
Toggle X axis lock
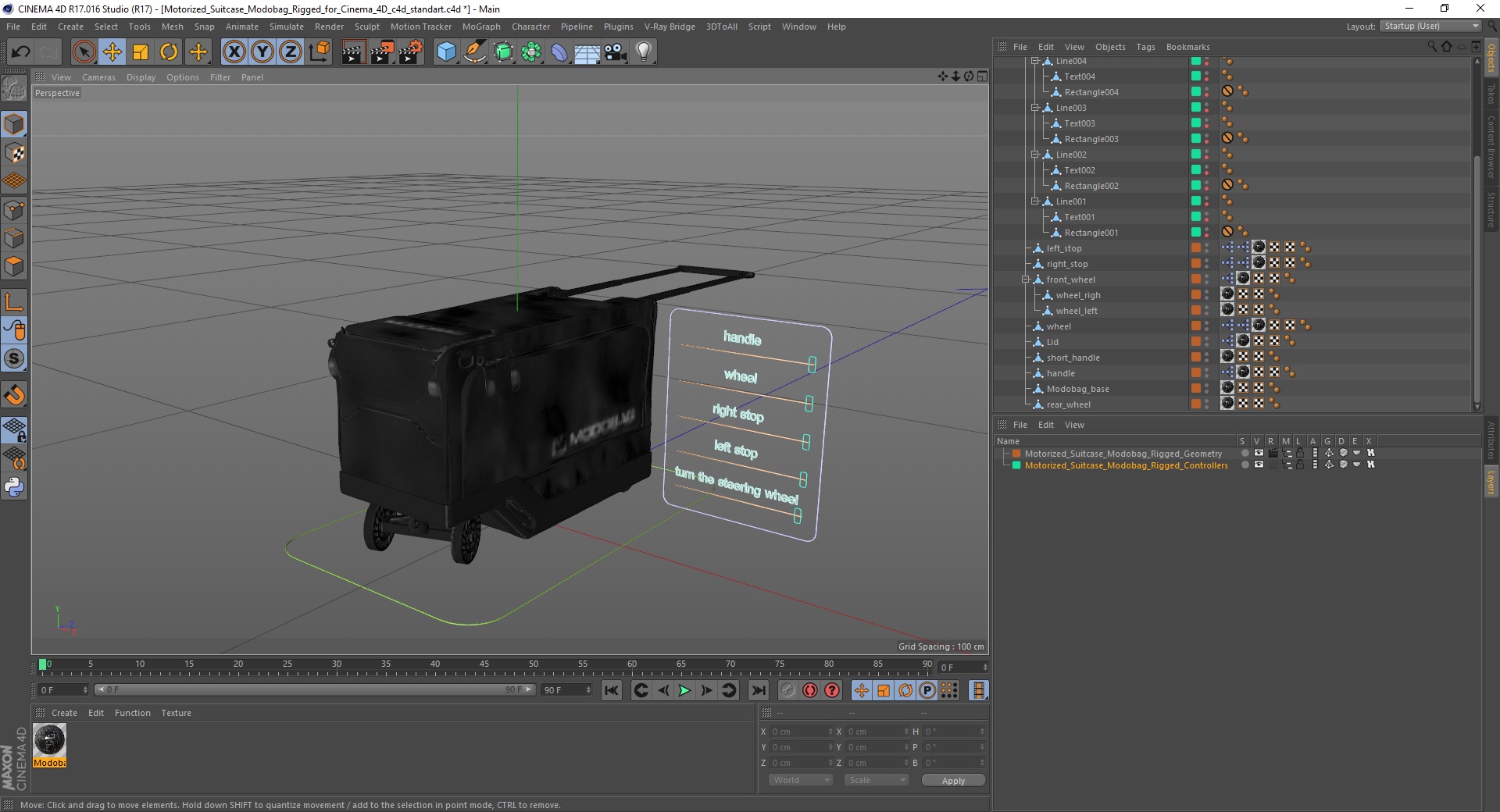pyautogui.click(x=234, y=52)
